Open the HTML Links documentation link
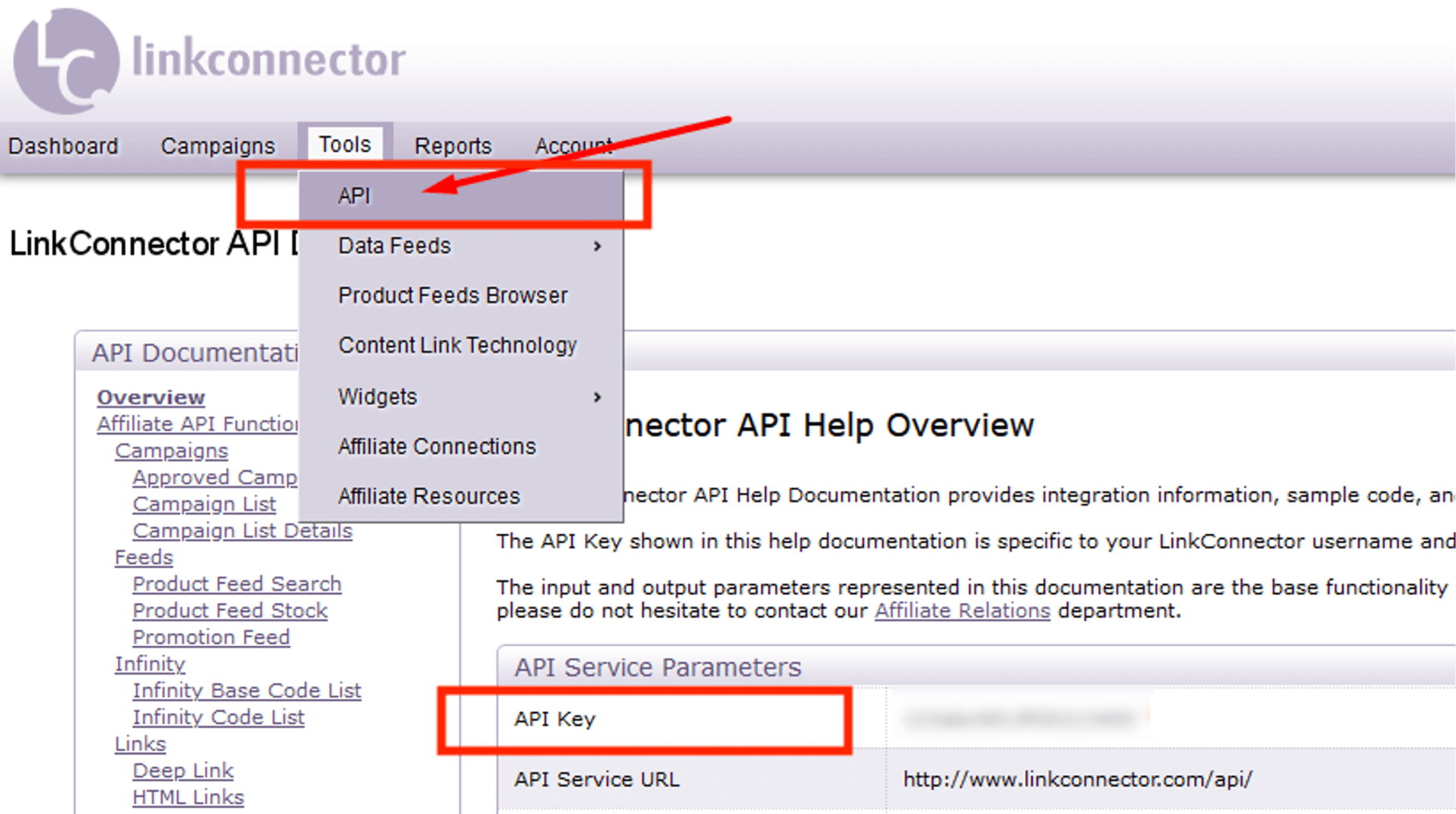The width and height of the screenshot is (1456, 814). (x=188, y=797)
